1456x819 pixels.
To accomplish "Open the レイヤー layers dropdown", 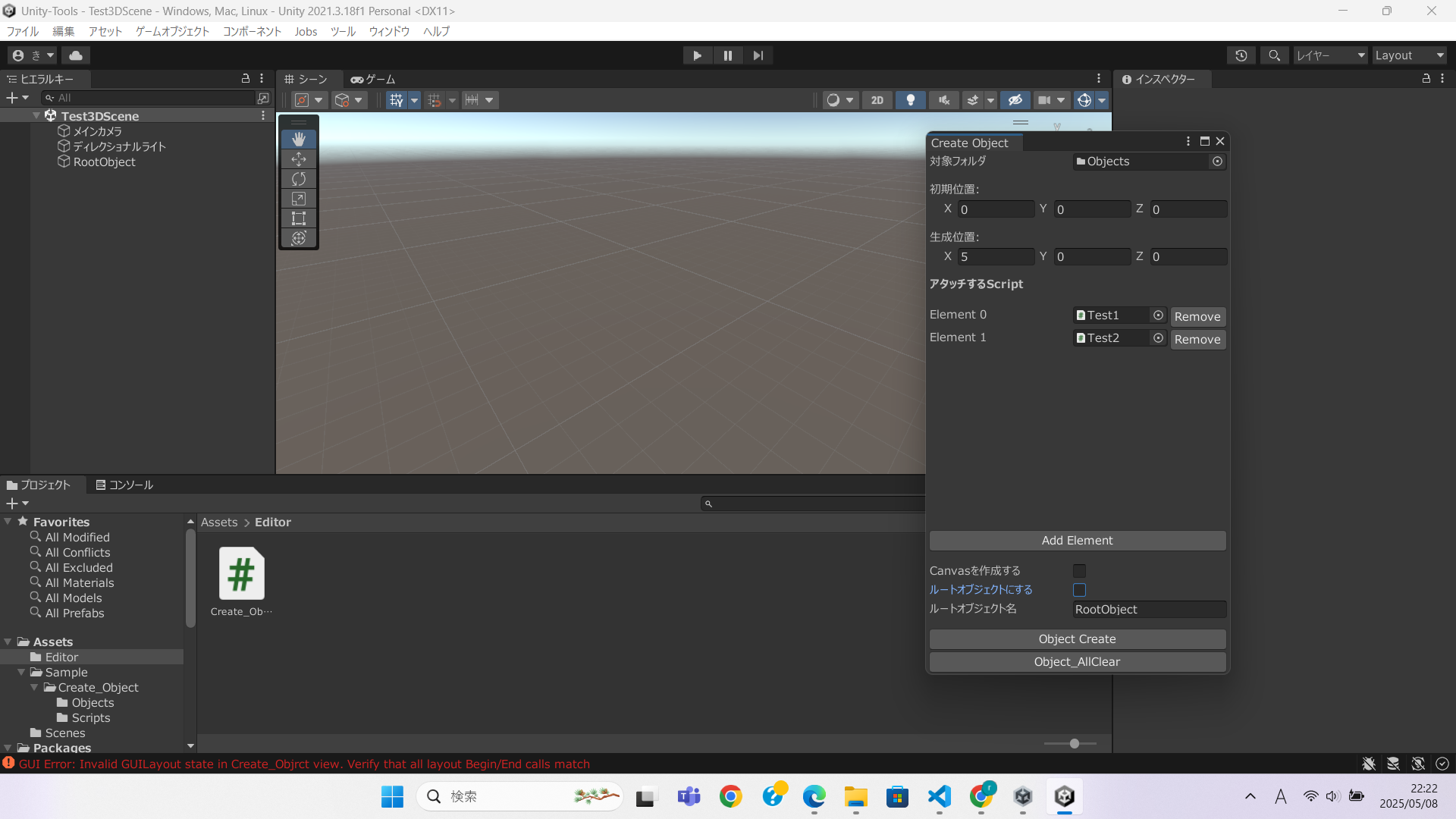I will [x=1330, y=55].
